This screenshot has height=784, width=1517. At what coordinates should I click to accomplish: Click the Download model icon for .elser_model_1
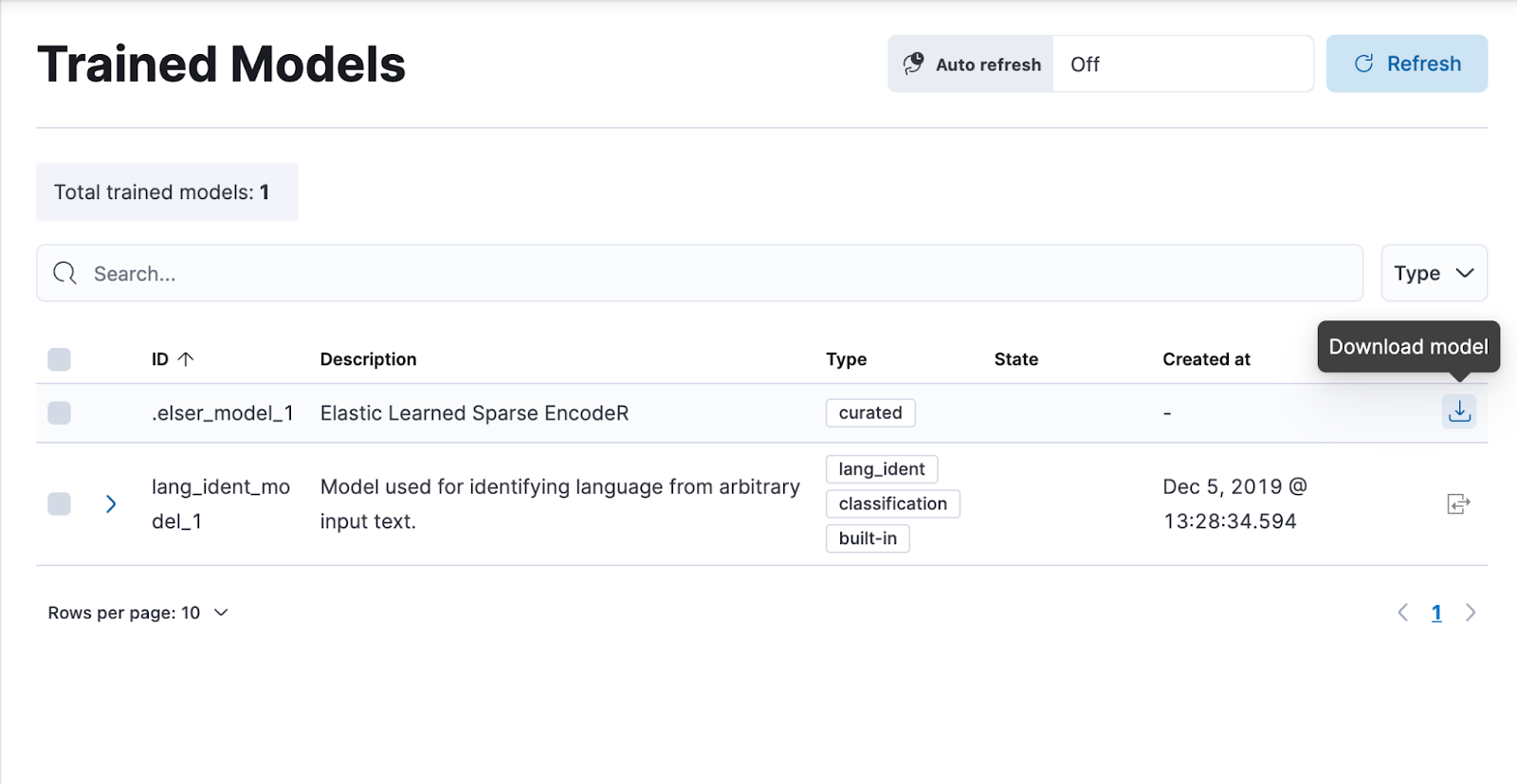1458,411
